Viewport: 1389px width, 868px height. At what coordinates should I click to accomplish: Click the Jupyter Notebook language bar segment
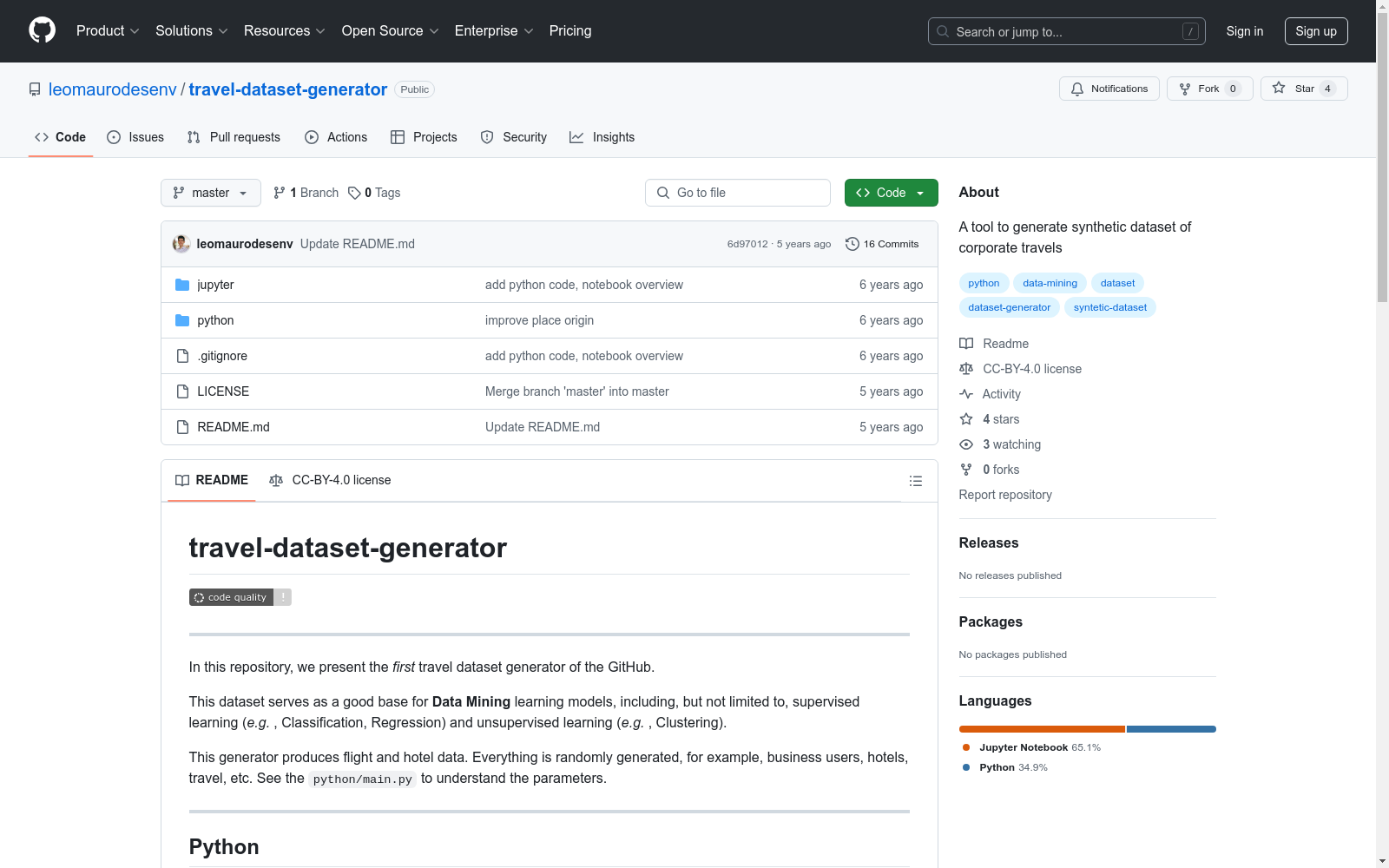pos(1042,729)
